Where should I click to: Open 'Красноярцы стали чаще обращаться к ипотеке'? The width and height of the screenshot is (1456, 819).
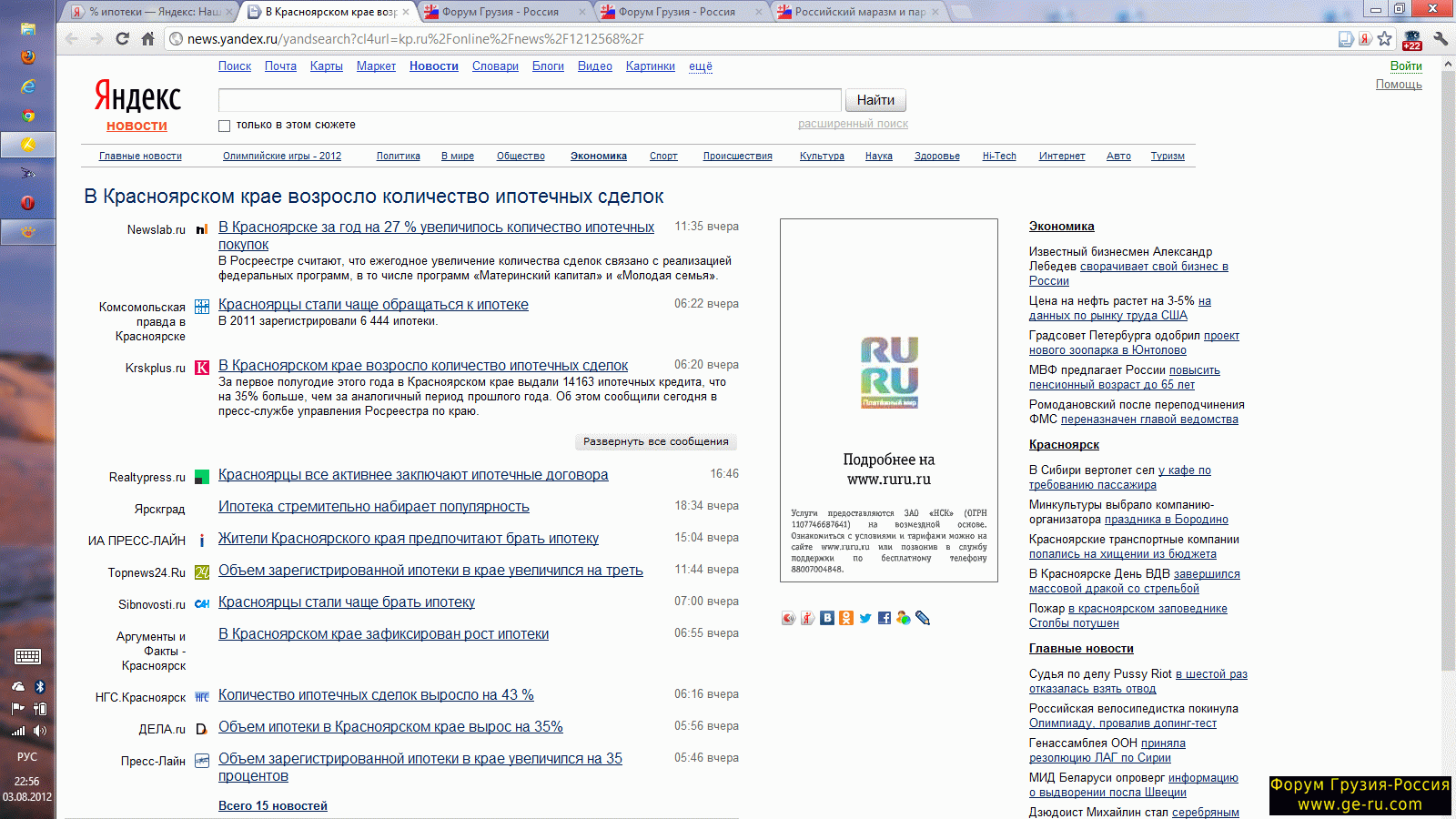(373, 304)
